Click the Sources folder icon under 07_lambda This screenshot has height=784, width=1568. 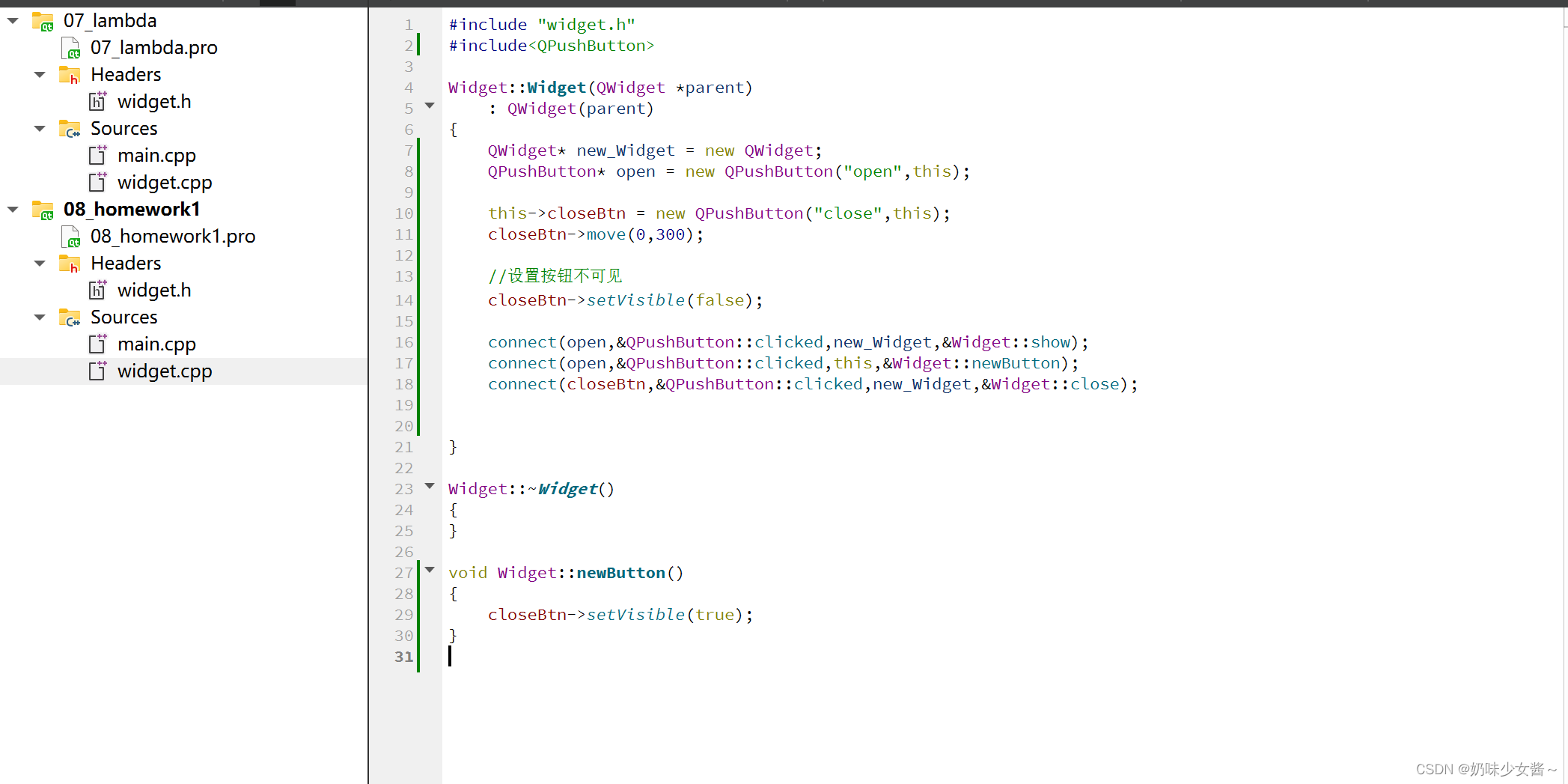click(x=70, y=129)
